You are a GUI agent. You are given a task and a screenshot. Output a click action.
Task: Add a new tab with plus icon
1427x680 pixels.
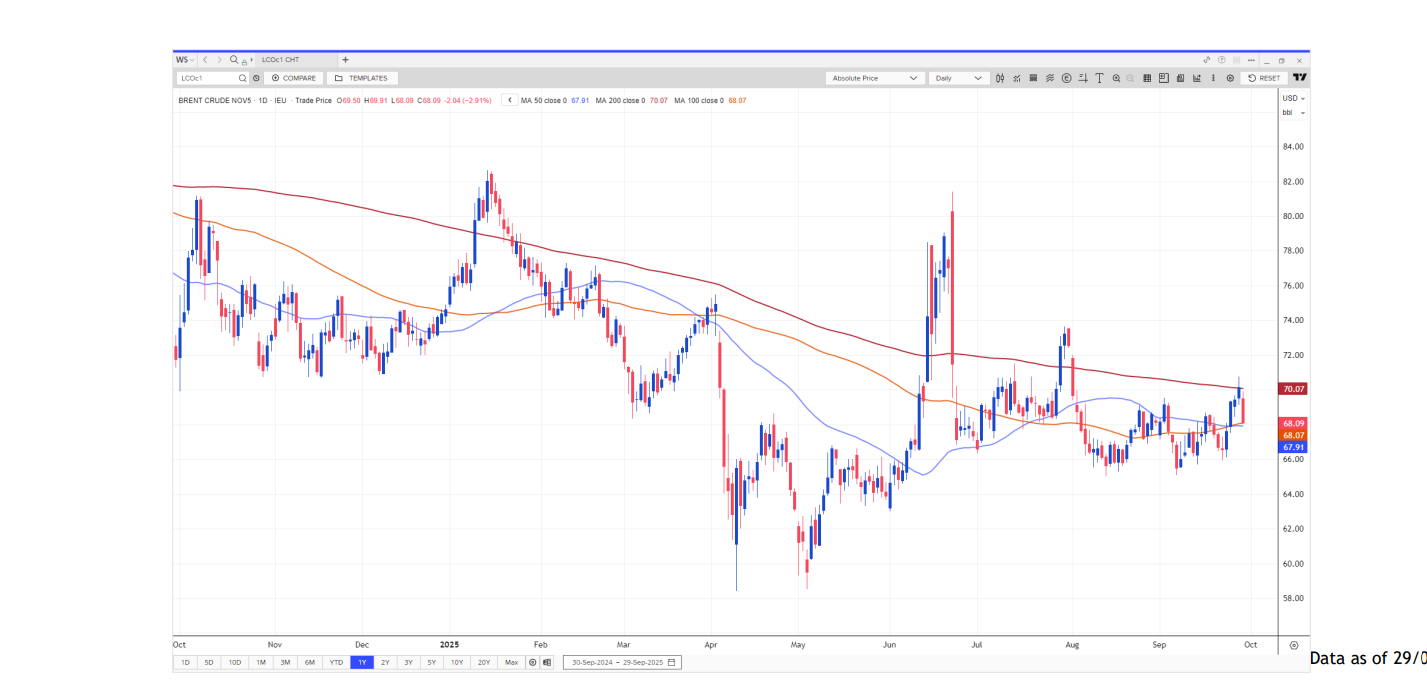pos(345,60)
